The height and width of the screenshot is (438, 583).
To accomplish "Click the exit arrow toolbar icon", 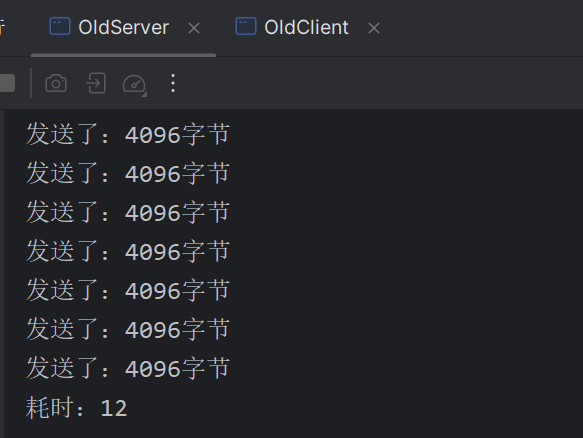I will point(96,83).
